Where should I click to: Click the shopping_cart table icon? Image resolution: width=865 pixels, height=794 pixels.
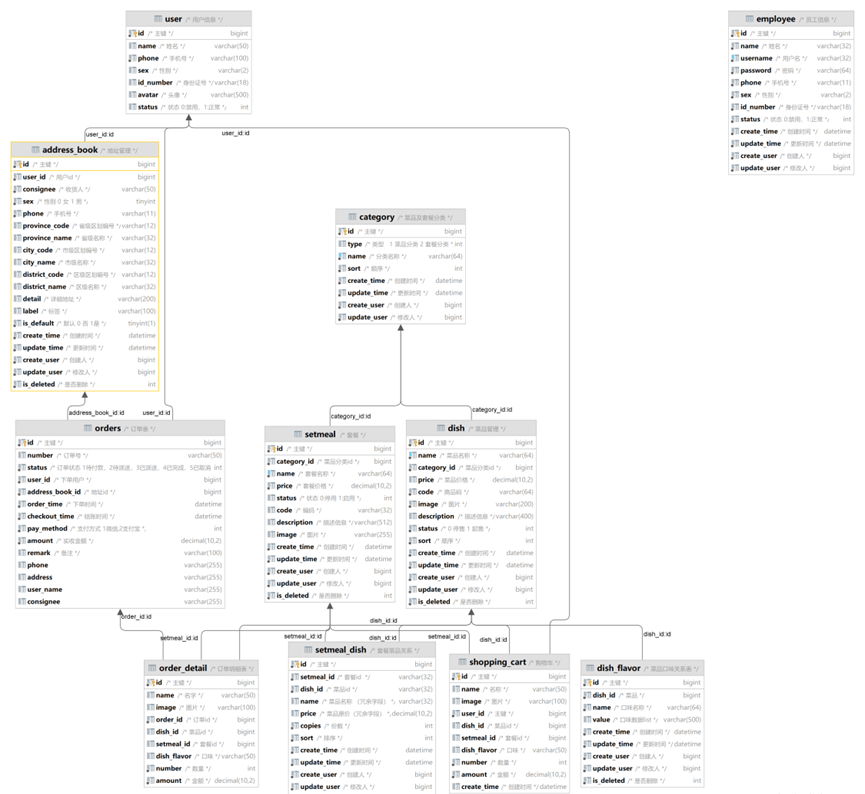click(x=462, y=662)
